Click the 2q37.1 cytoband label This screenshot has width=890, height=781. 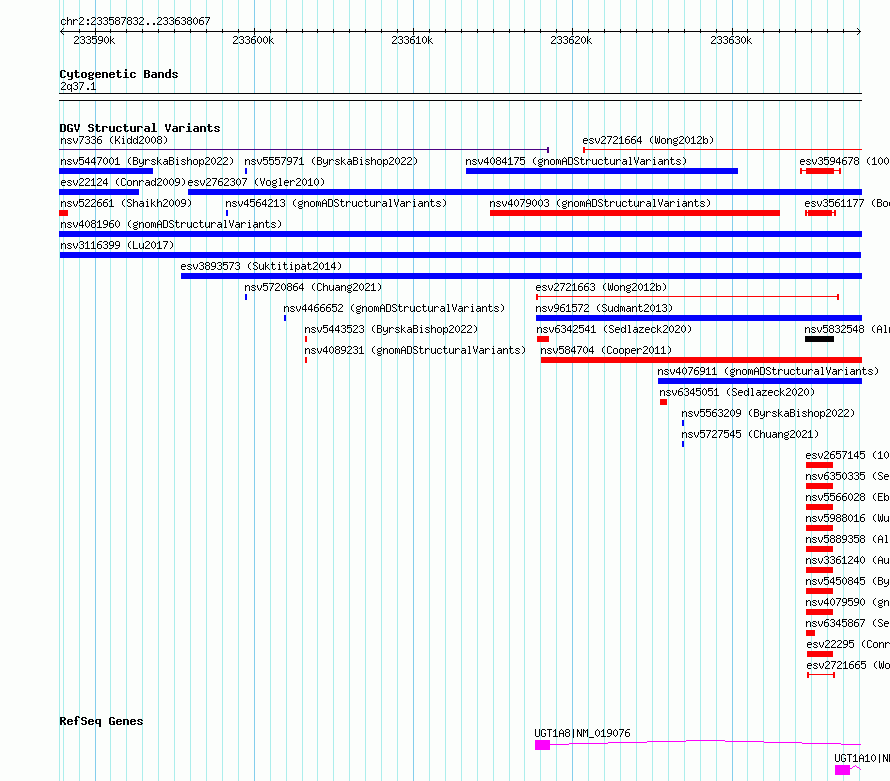point(78,86)
